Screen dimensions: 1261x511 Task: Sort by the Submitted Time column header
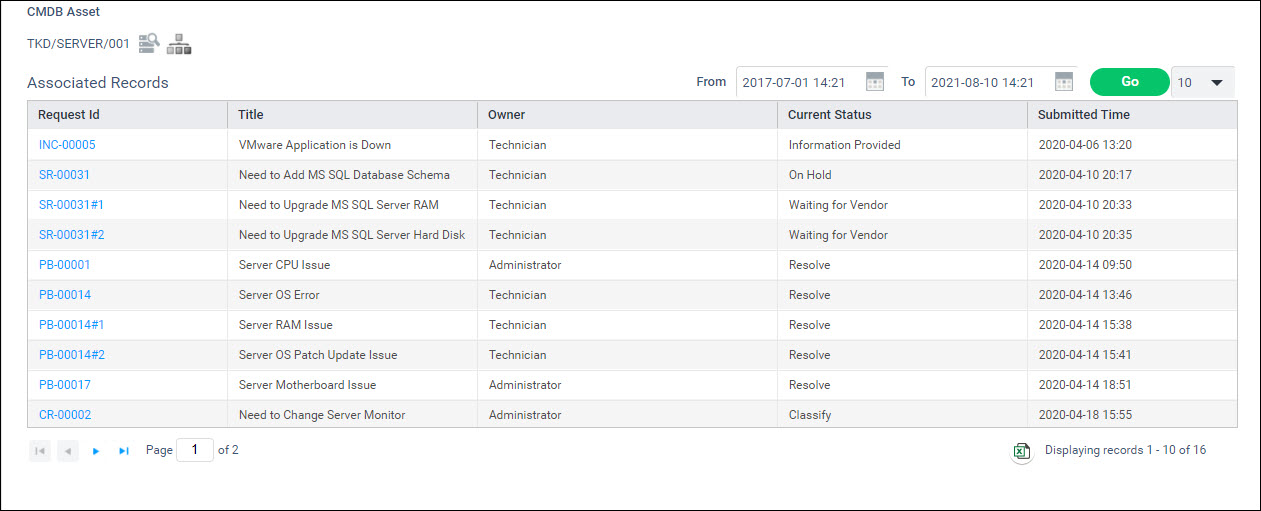[1084, 115]
